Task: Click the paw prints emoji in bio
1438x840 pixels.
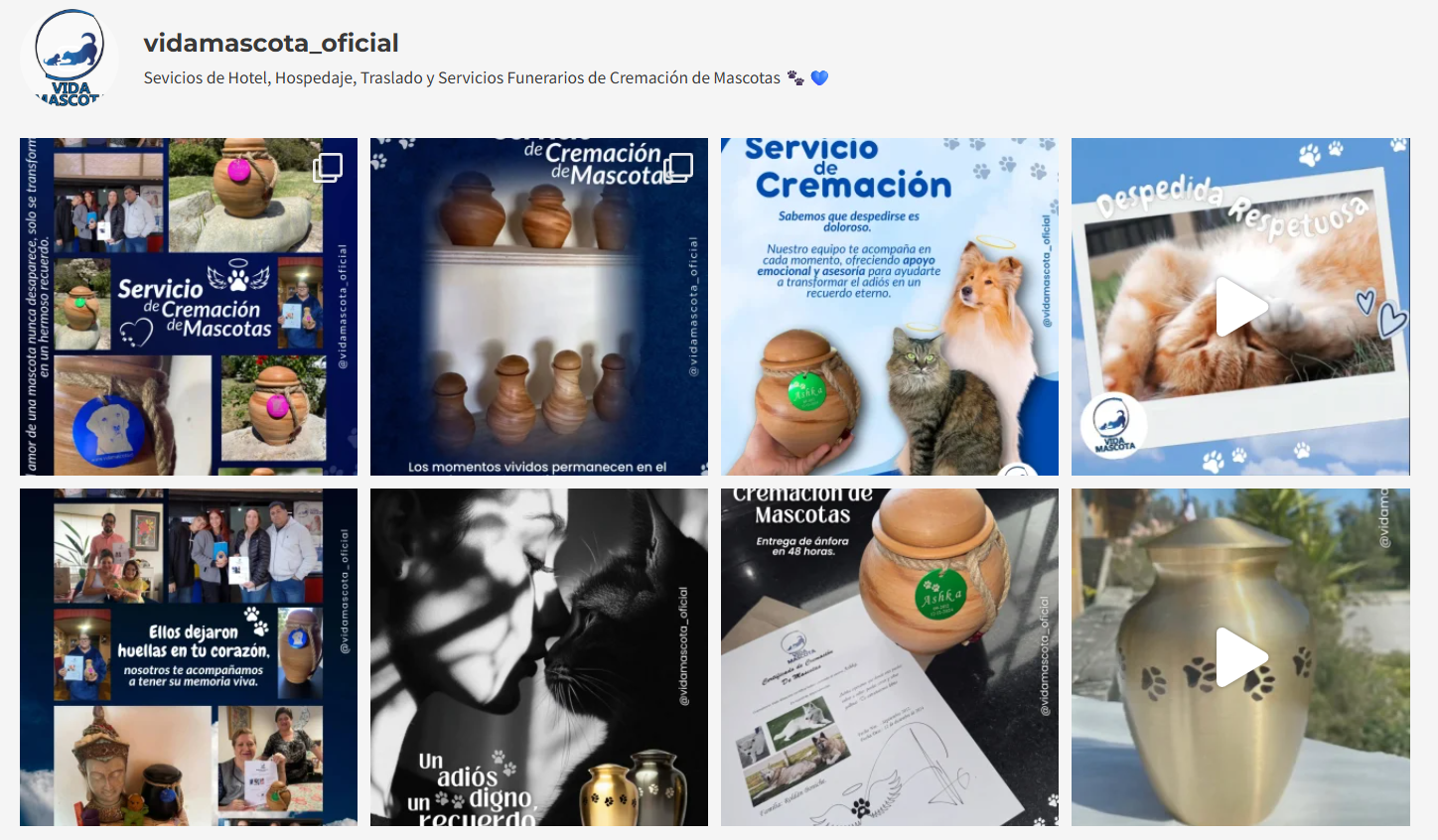Action: point(795,77)
